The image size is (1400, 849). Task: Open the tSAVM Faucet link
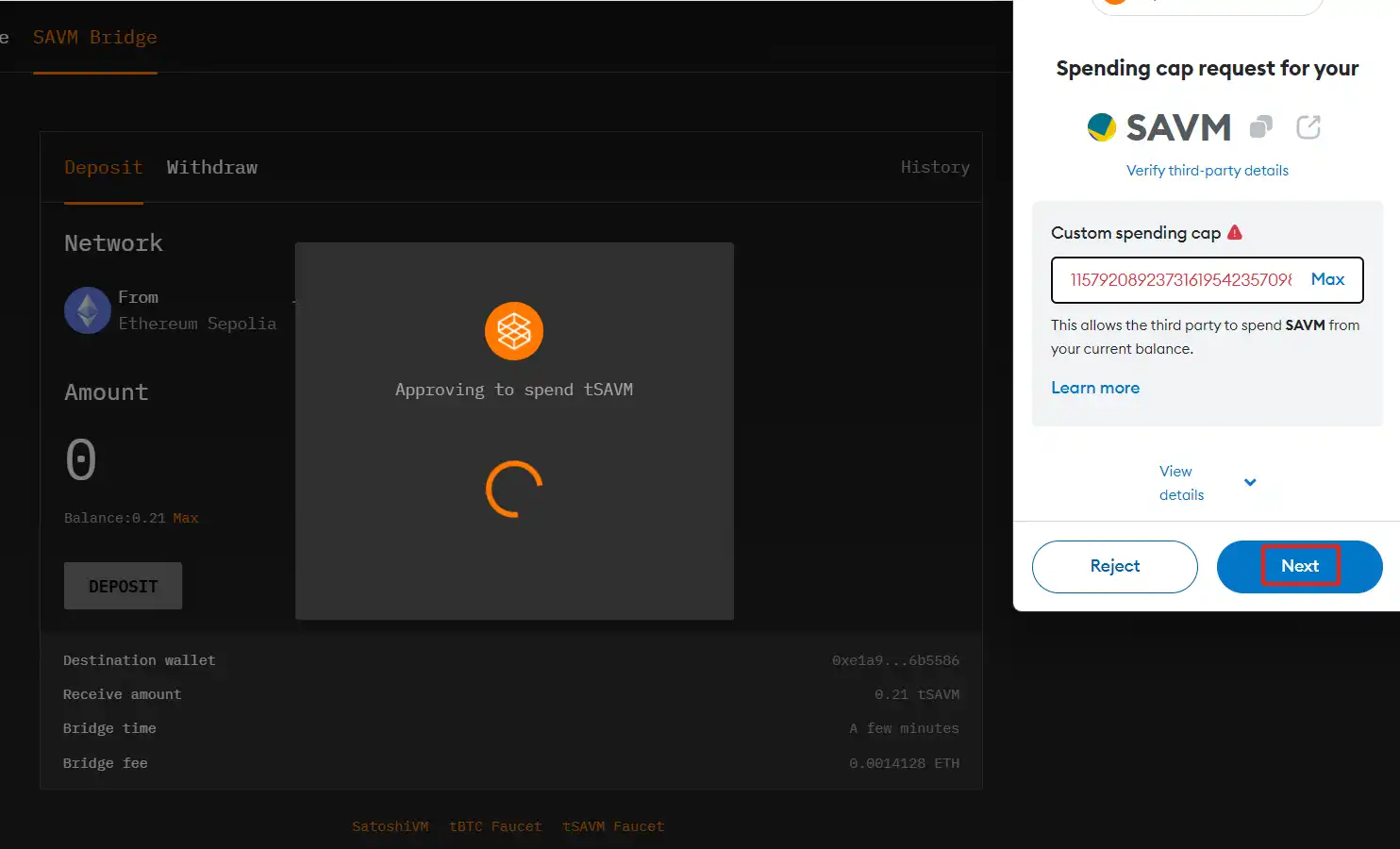613,826
